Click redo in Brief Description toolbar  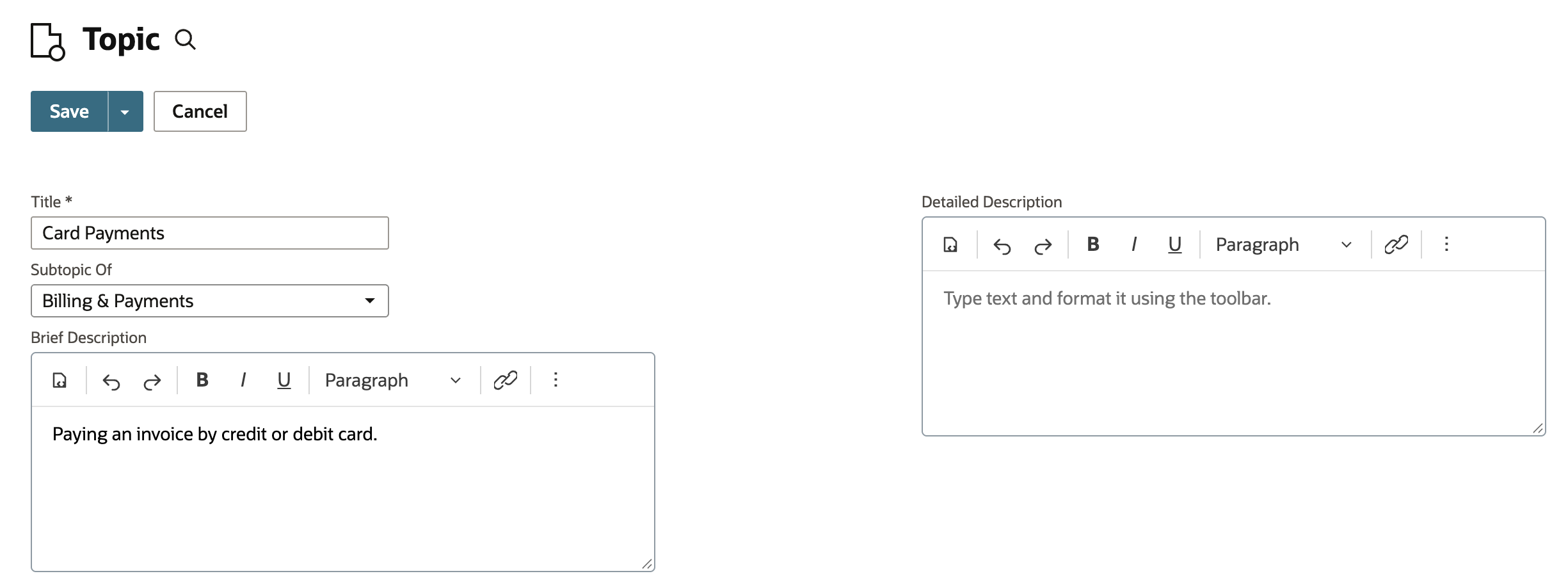[x=152, y=381]
